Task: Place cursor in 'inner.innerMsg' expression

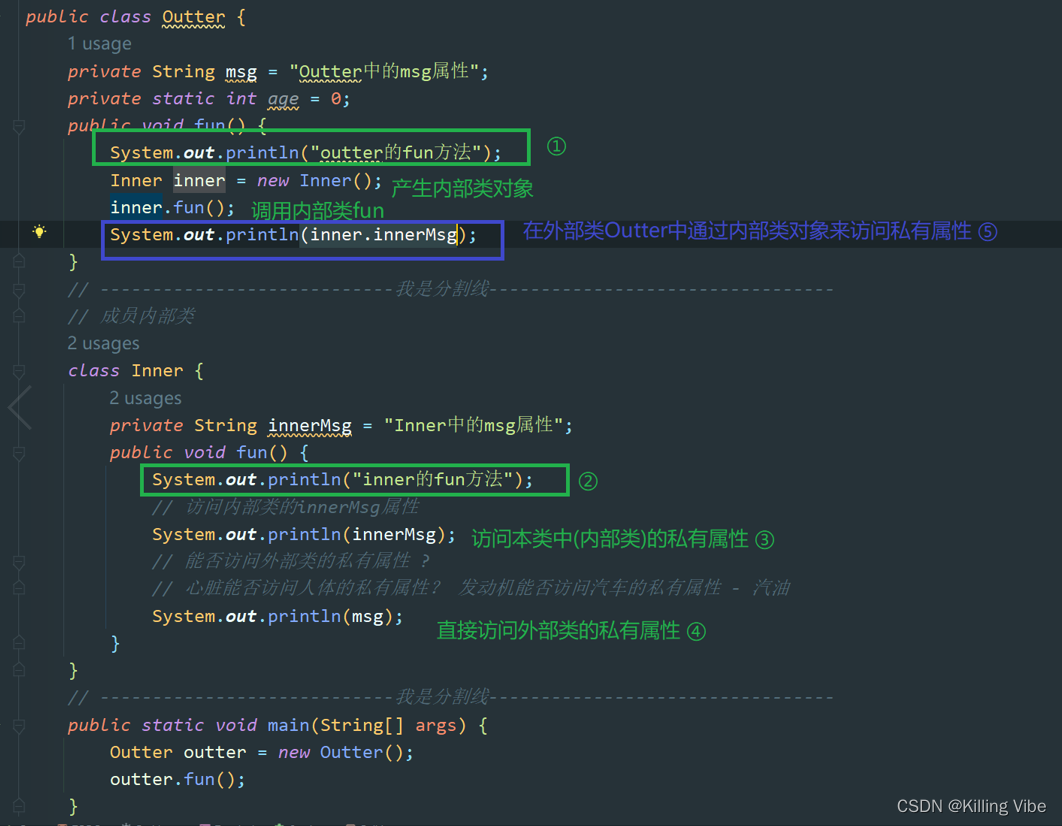Action: tap(384, 235)
